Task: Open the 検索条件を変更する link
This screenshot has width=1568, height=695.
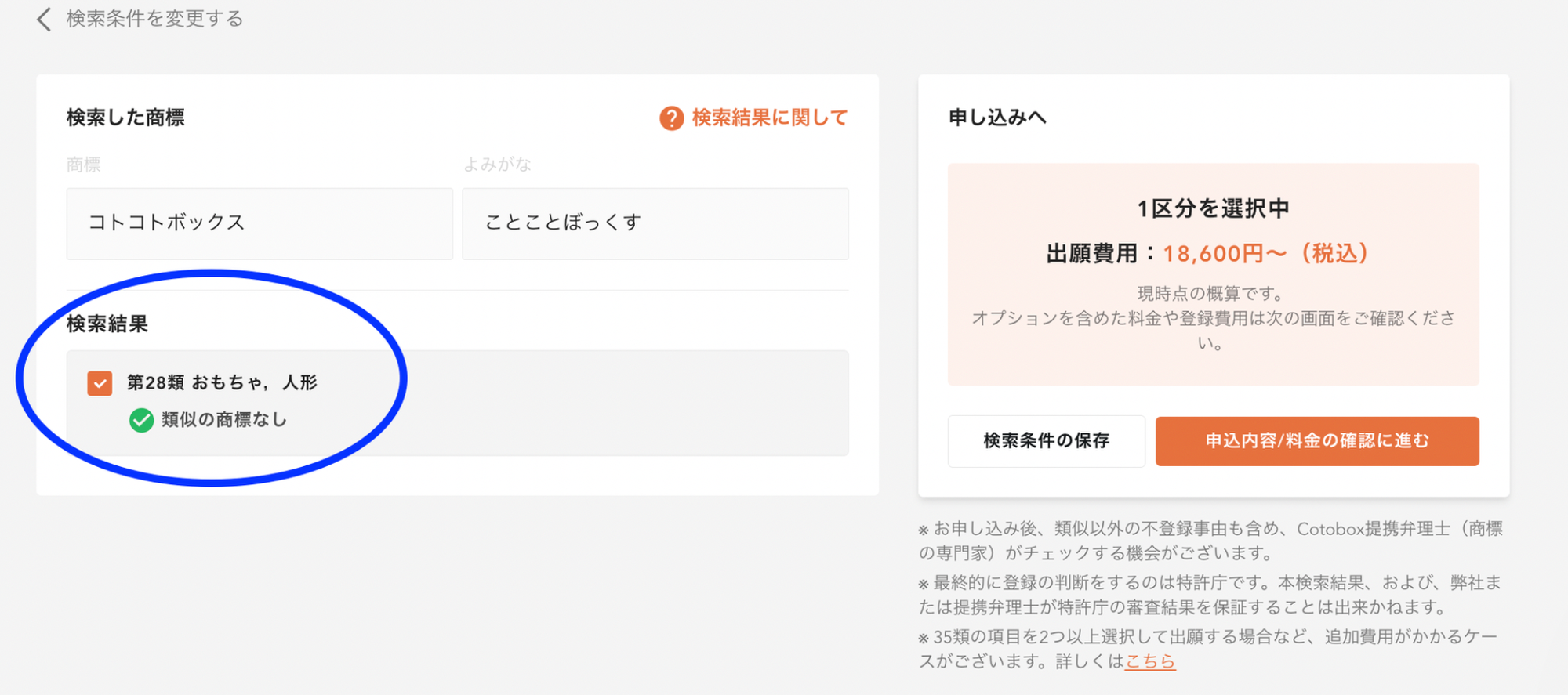Action: point(154,19)
